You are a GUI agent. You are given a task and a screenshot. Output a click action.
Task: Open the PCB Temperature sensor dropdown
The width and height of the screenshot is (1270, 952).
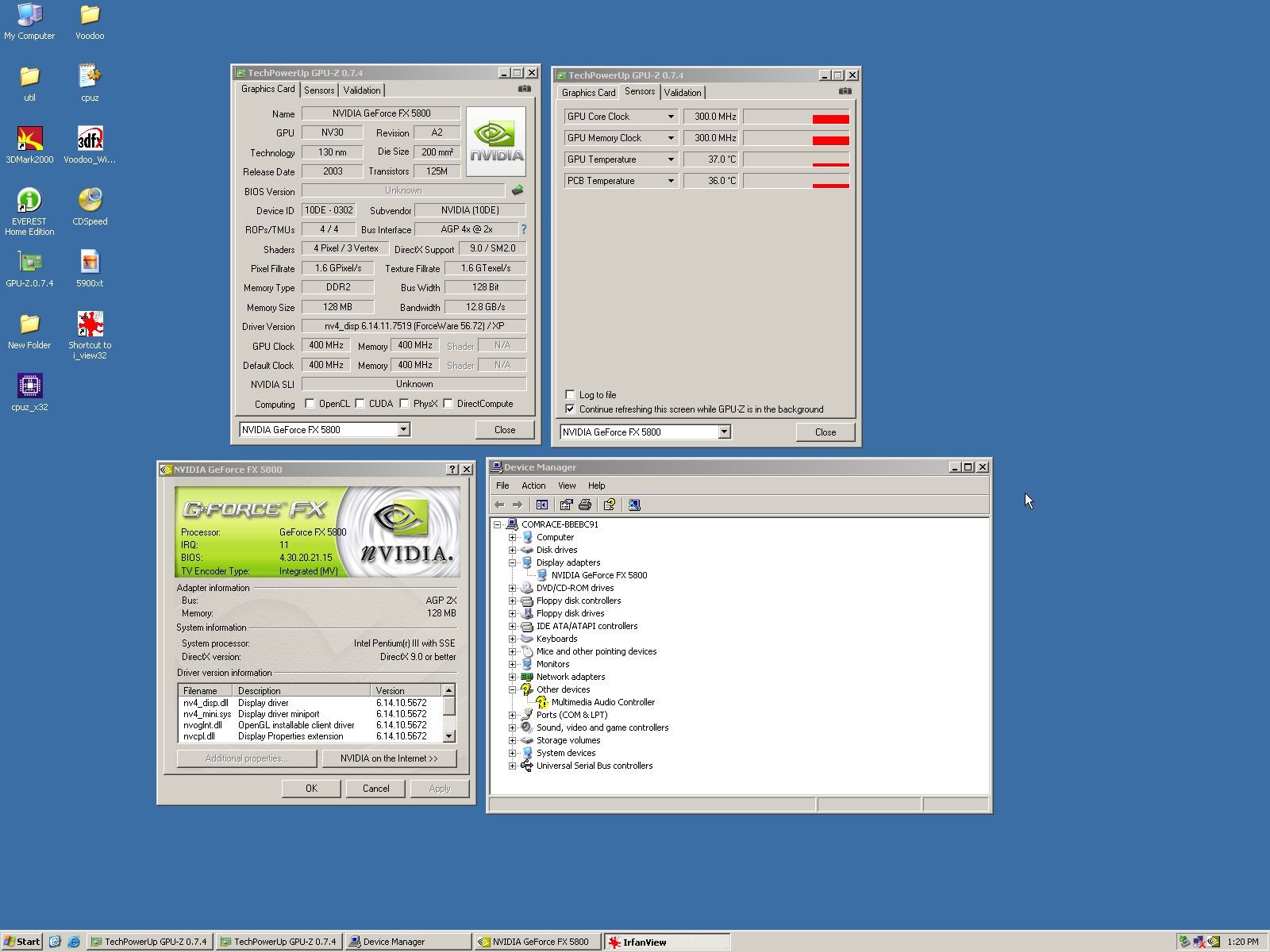pos(671,181)
